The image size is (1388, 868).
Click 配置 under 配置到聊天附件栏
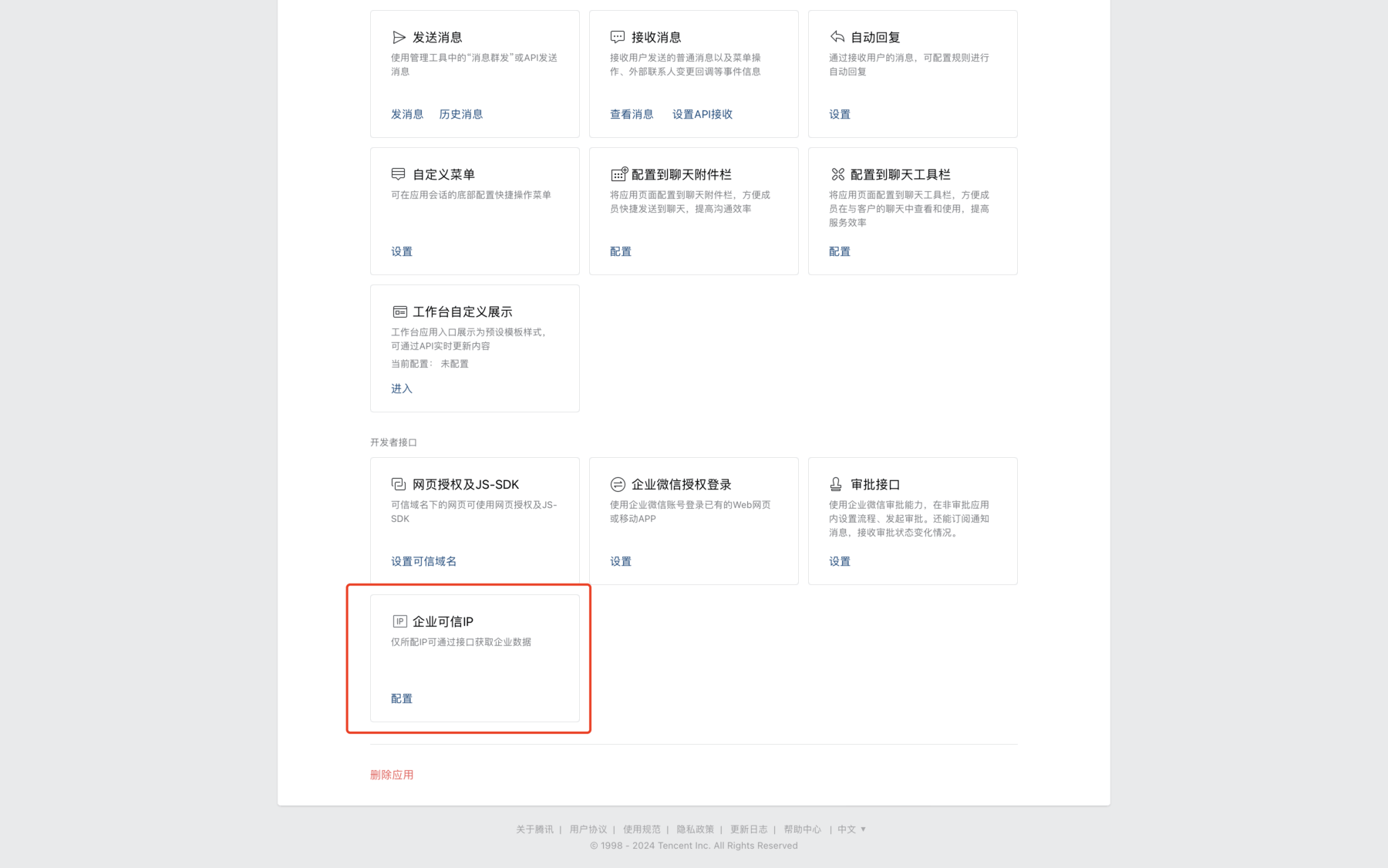point(621,251)
